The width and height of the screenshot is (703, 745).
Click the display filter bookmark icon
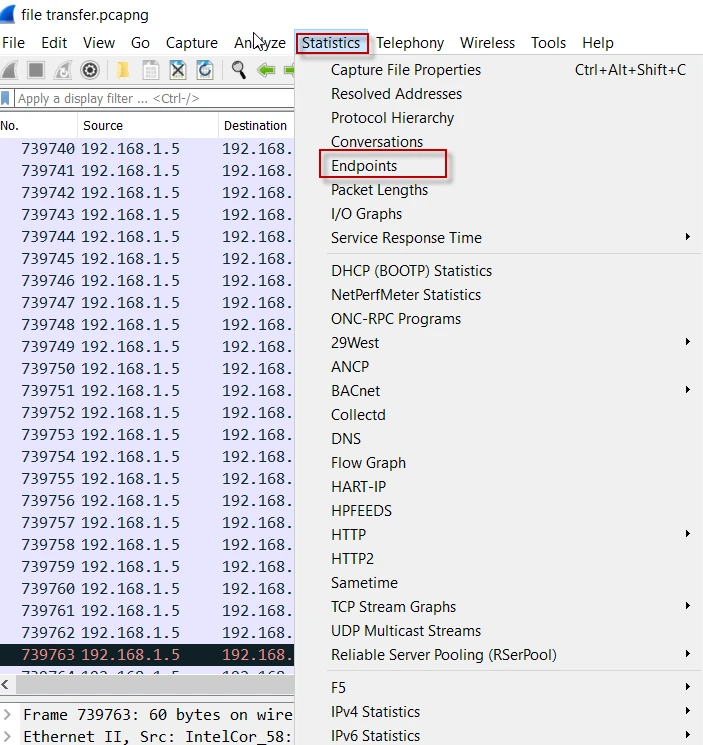click(x=7, y=98)
